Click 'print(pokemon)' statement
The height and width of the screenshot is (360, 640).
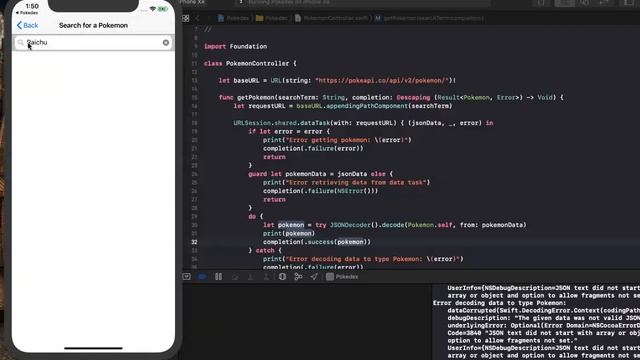click(289, 233)
